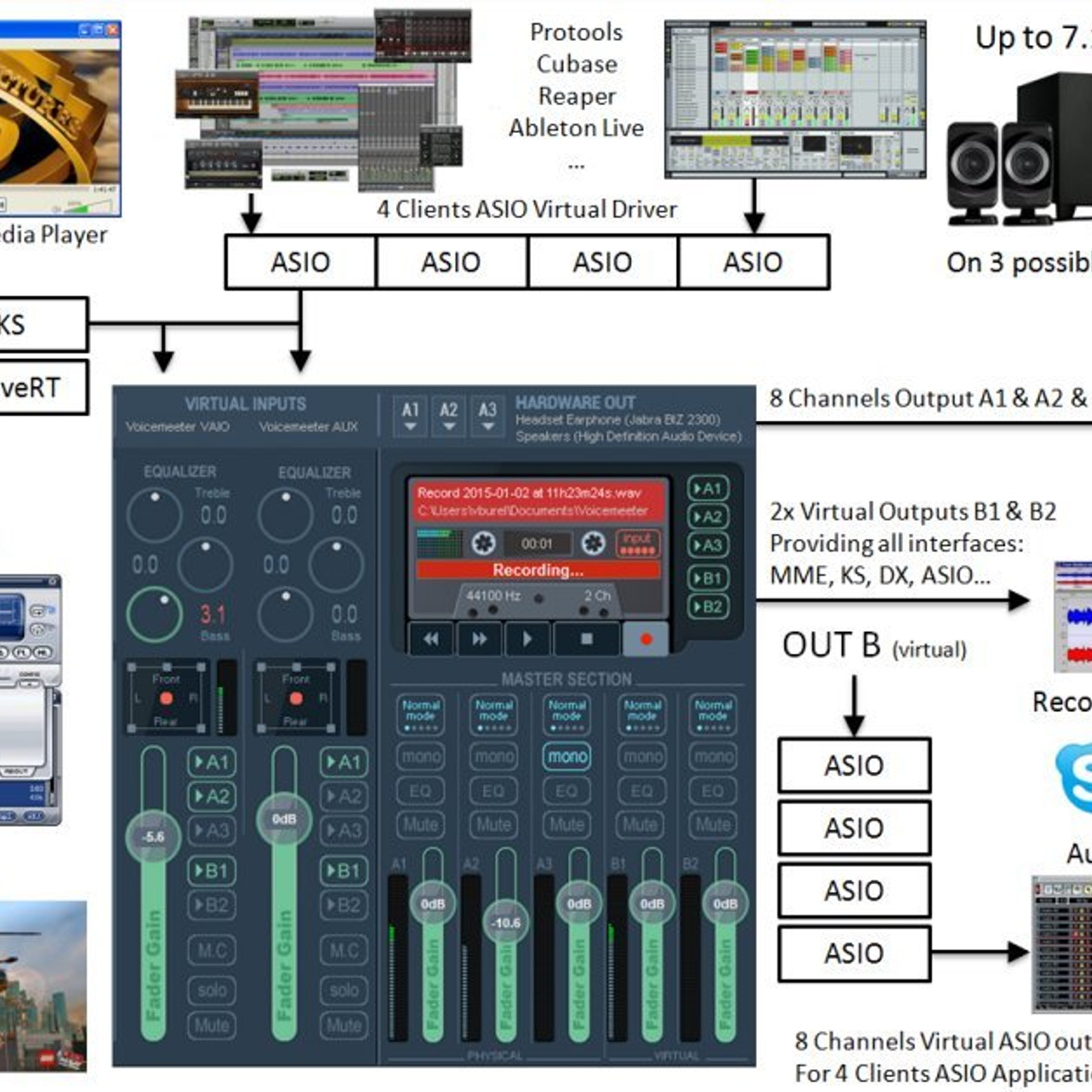Screen dimensions: 1092x1092
Task: Click the AUX fader knob at 0dB
Action: 285,819
